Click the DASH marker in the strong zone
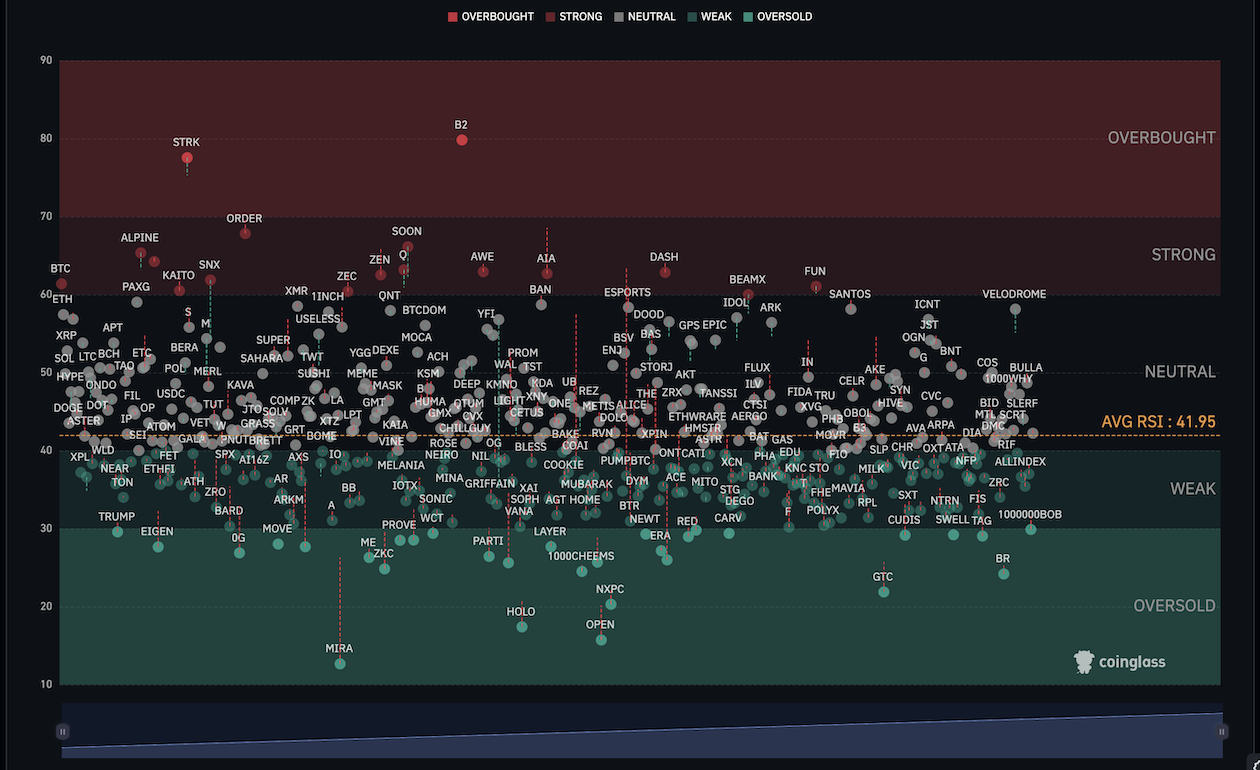 tap(663, 272)
